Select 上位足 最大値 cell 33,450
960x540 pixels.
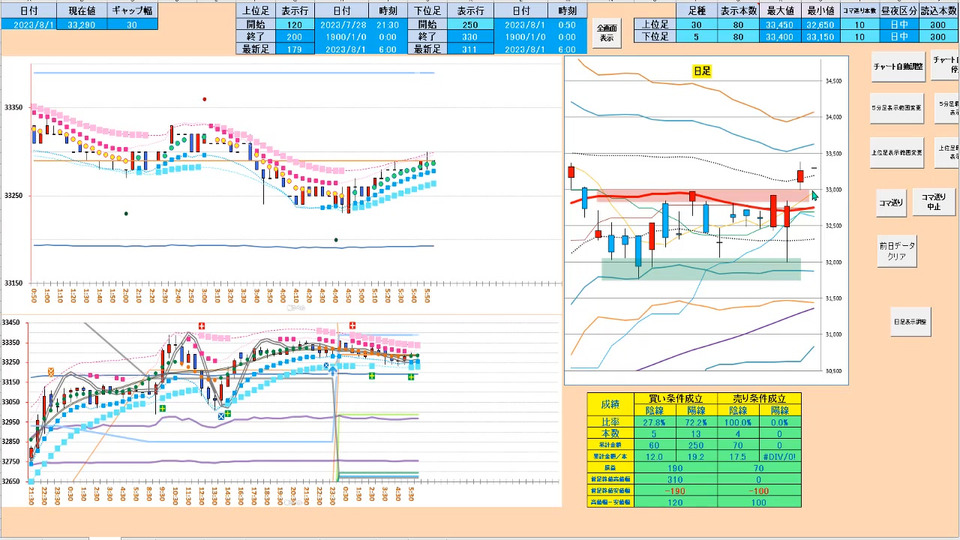[779, 25]
